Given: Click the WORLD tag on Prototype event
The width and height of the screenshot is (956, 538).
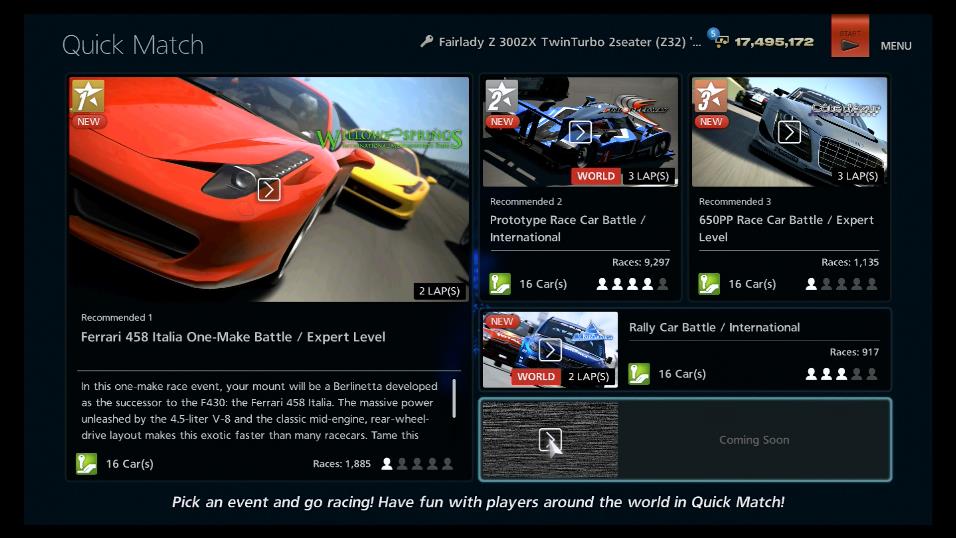Looking at the screenshot, I should 596,176.
